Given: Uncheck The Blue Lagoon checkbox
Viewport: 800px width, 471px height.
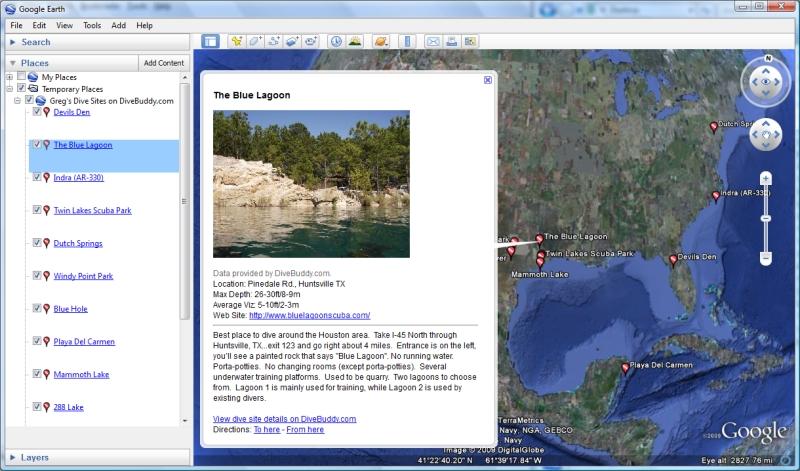Looking at the screenshot, I should (37, 144).
